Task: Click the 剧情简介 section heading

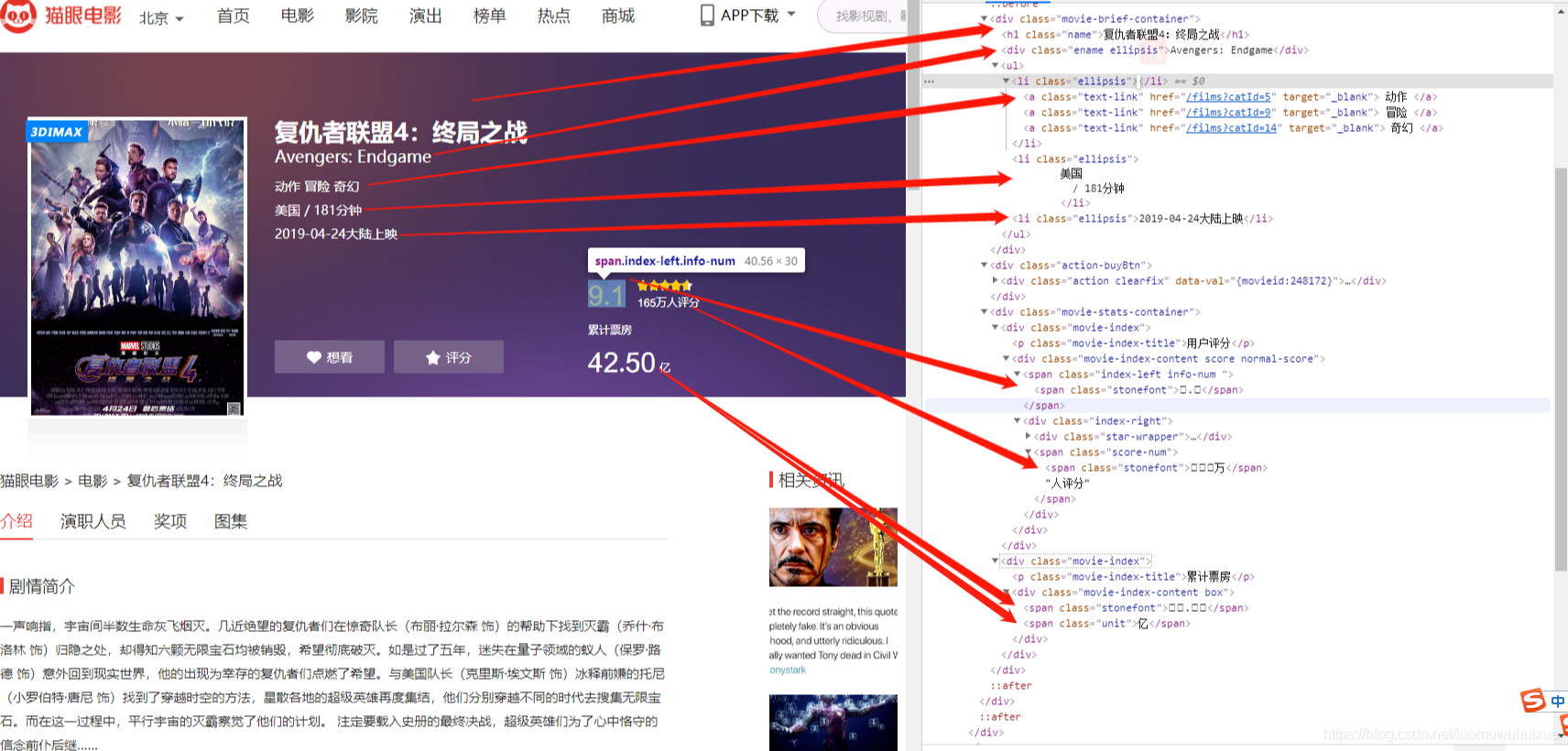Action: click(x=42, y=586)
